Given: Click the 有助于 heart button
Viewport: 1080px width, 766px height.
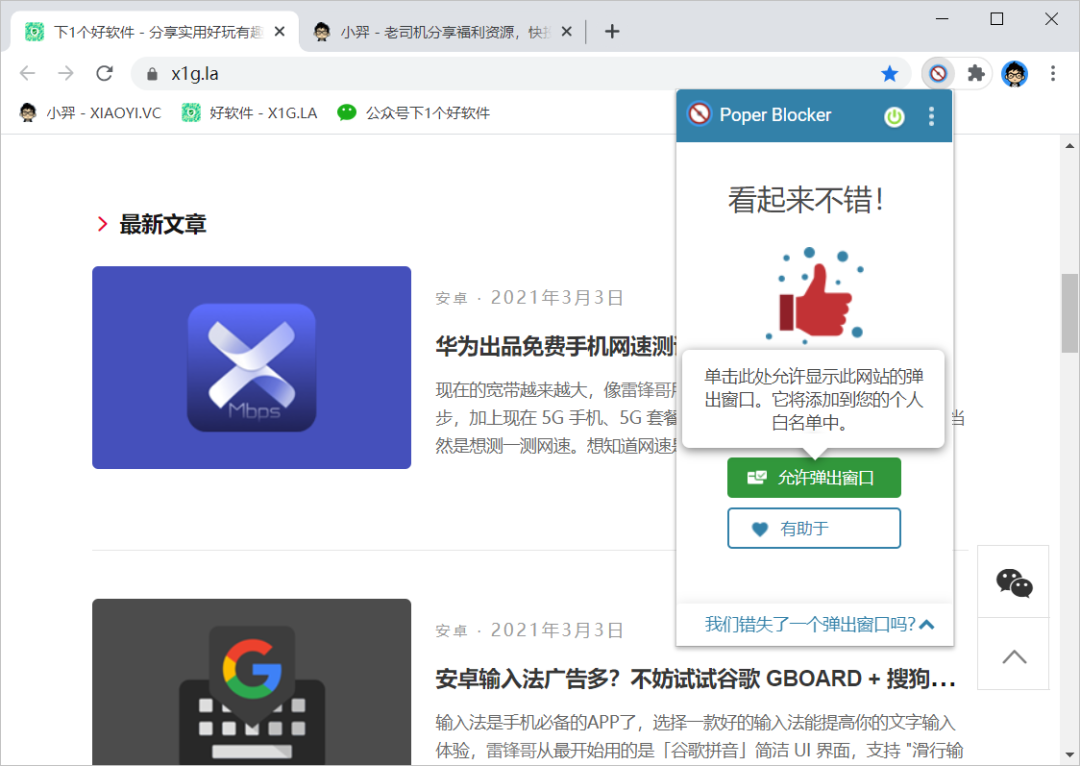Looking at the screenshot, I should [x=813, y=528].
